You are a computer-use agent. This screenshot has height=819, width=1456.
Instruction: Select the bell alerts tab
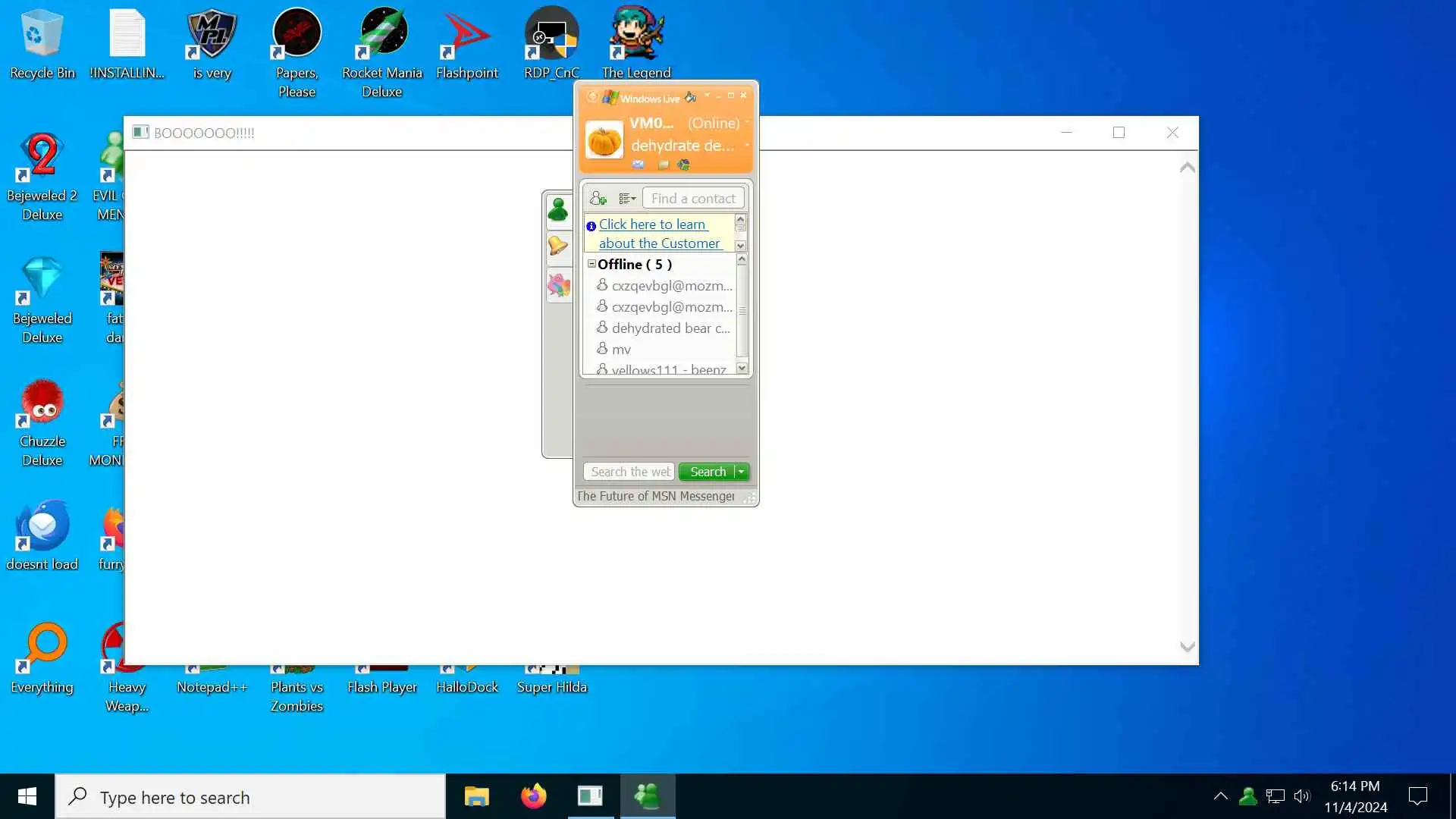(558, 246)
